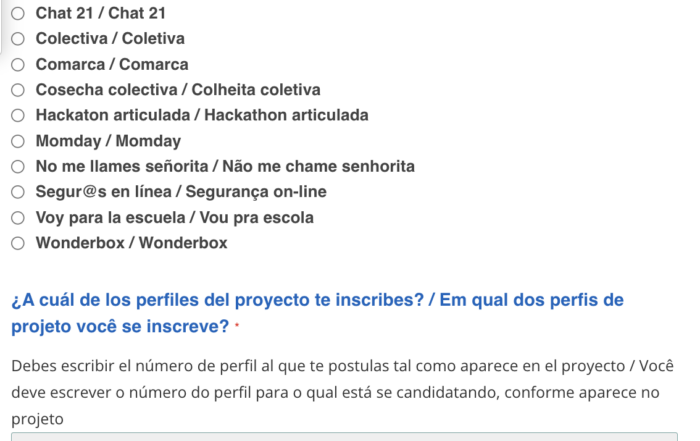Screen dimensions: 700x441
Task: Click the Wonderbox label text
Action: 132,243
